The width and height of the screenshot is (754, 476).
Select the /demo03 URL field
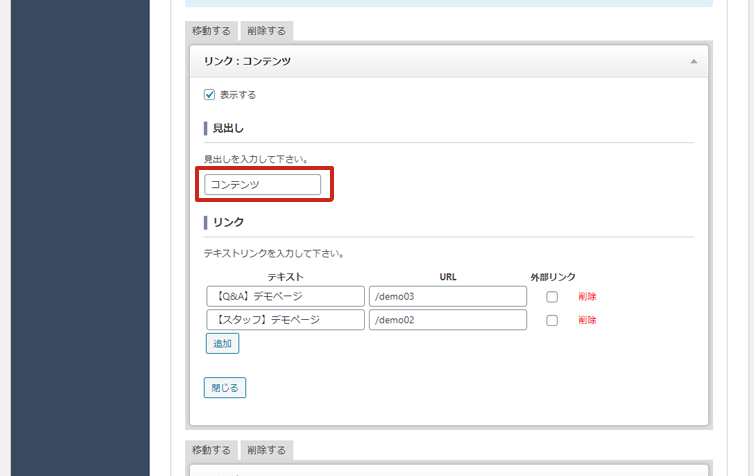click(447, 296)
